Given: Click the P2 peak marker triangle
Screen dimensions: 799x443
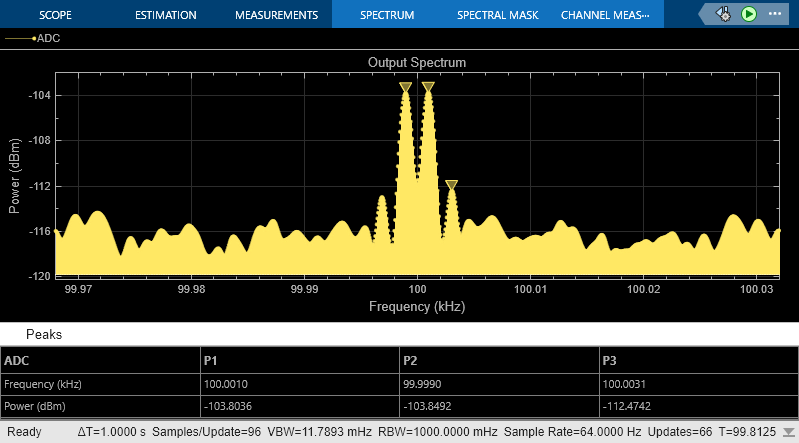Looking at the screenshot, I should click(405, 88).
